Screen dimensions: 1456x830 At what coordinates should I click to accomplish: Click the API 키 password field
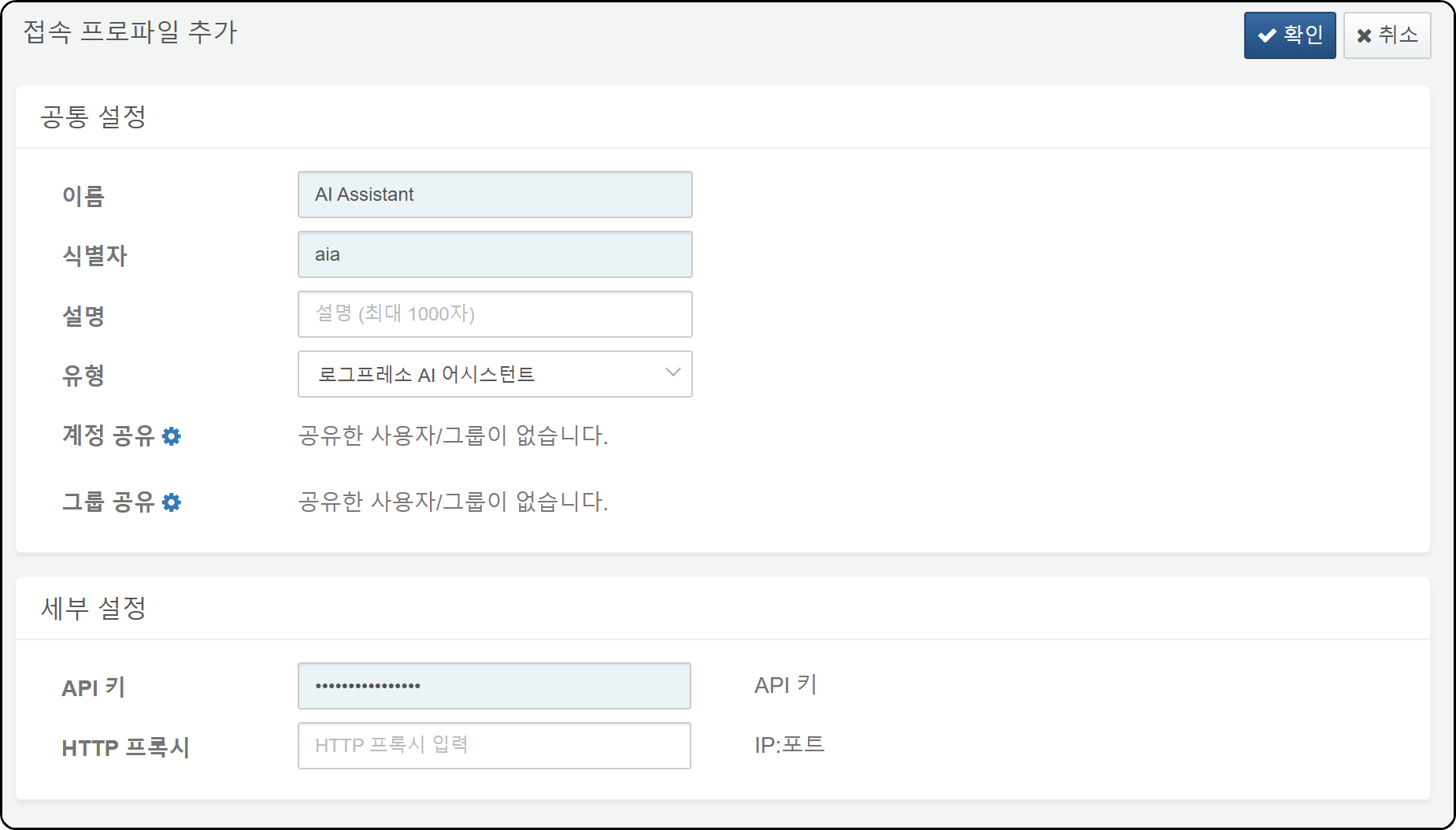494,686
